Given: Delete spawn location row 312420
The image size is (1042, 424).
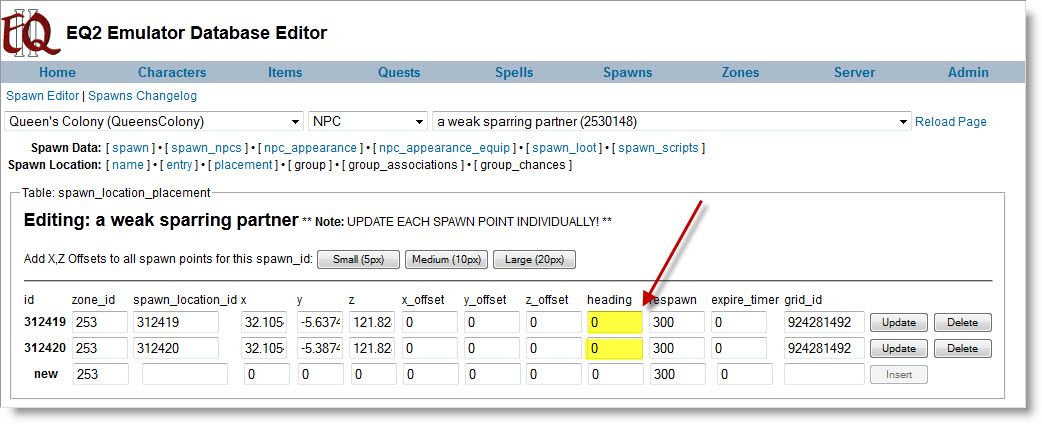Looking at the screenshot, I should pyautogui.click(x=962, y=348).
